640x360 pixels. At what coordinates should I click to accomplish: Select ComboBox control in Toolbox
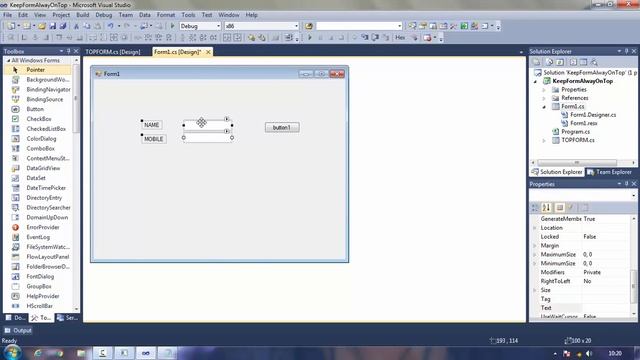tap(39, 149)
